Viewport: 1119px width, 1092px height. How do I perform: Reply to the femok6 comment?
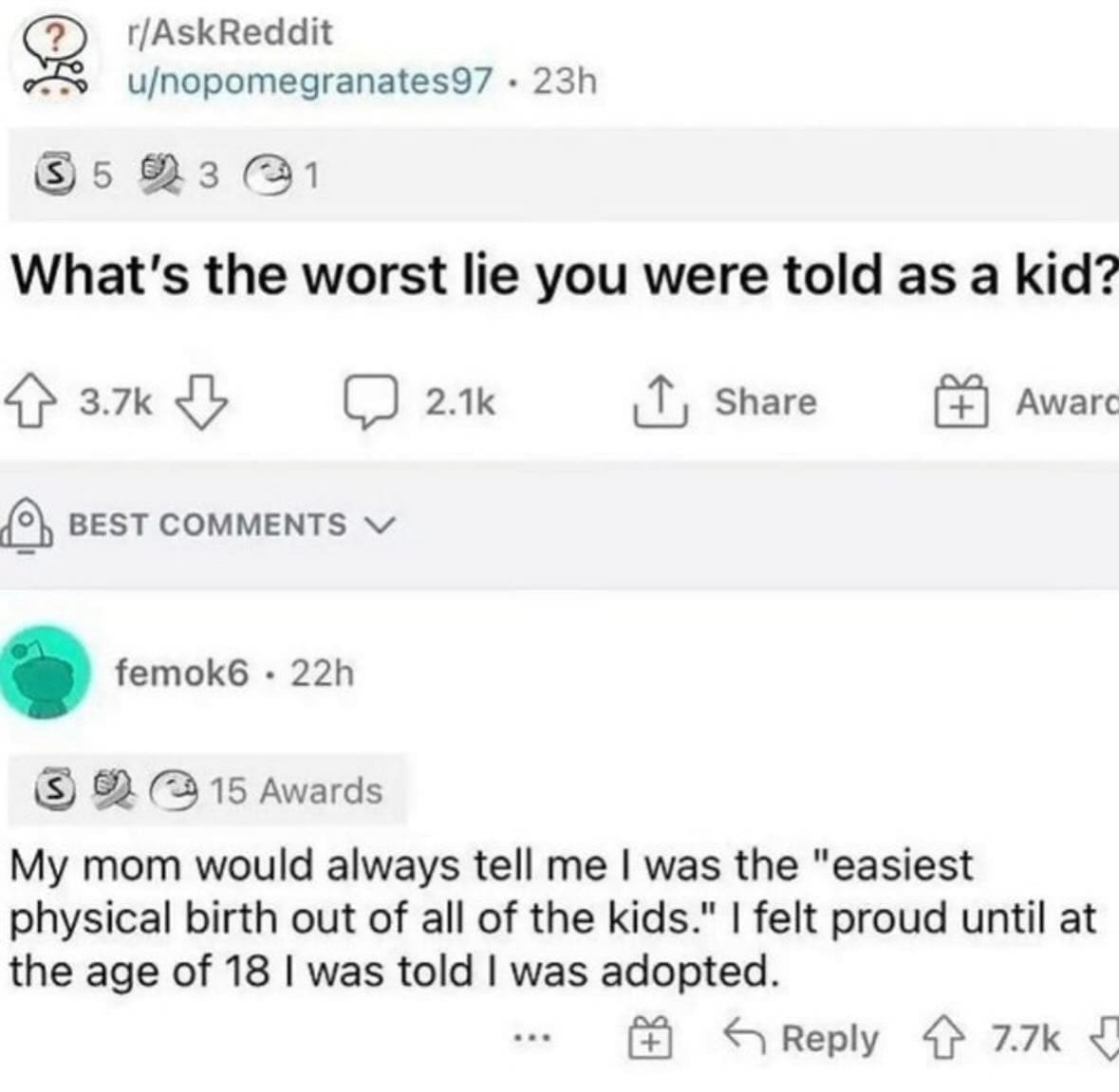(803, 1039)
